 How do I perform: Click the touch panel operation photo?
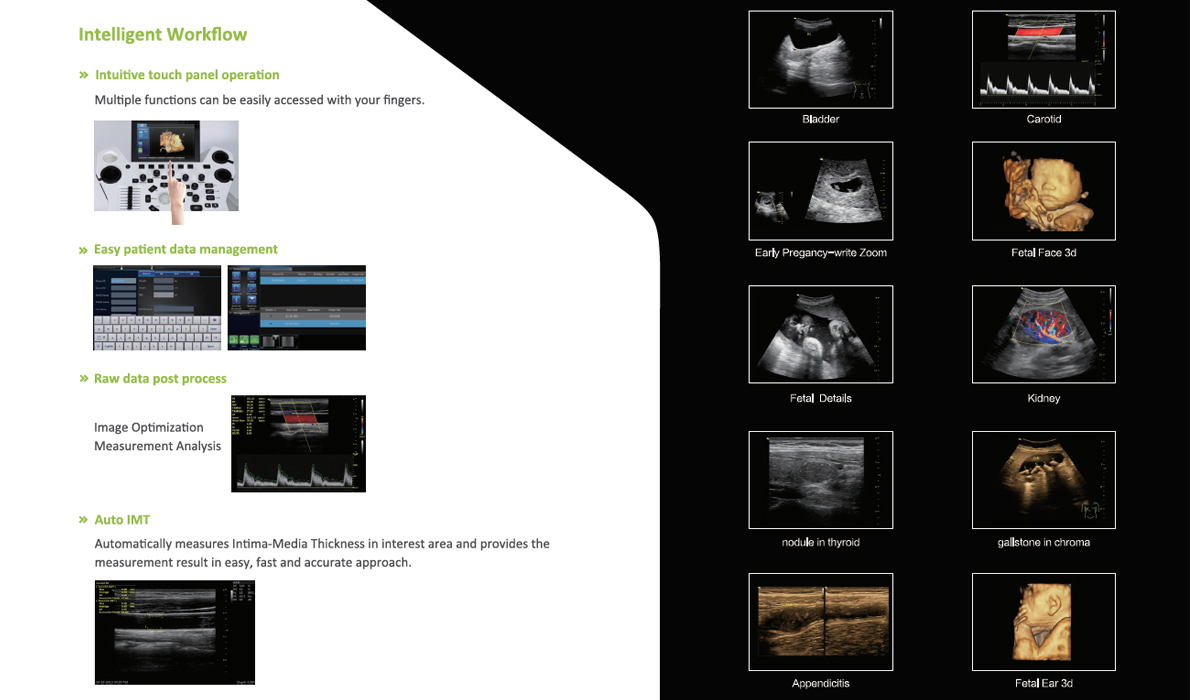coord(166,172)
